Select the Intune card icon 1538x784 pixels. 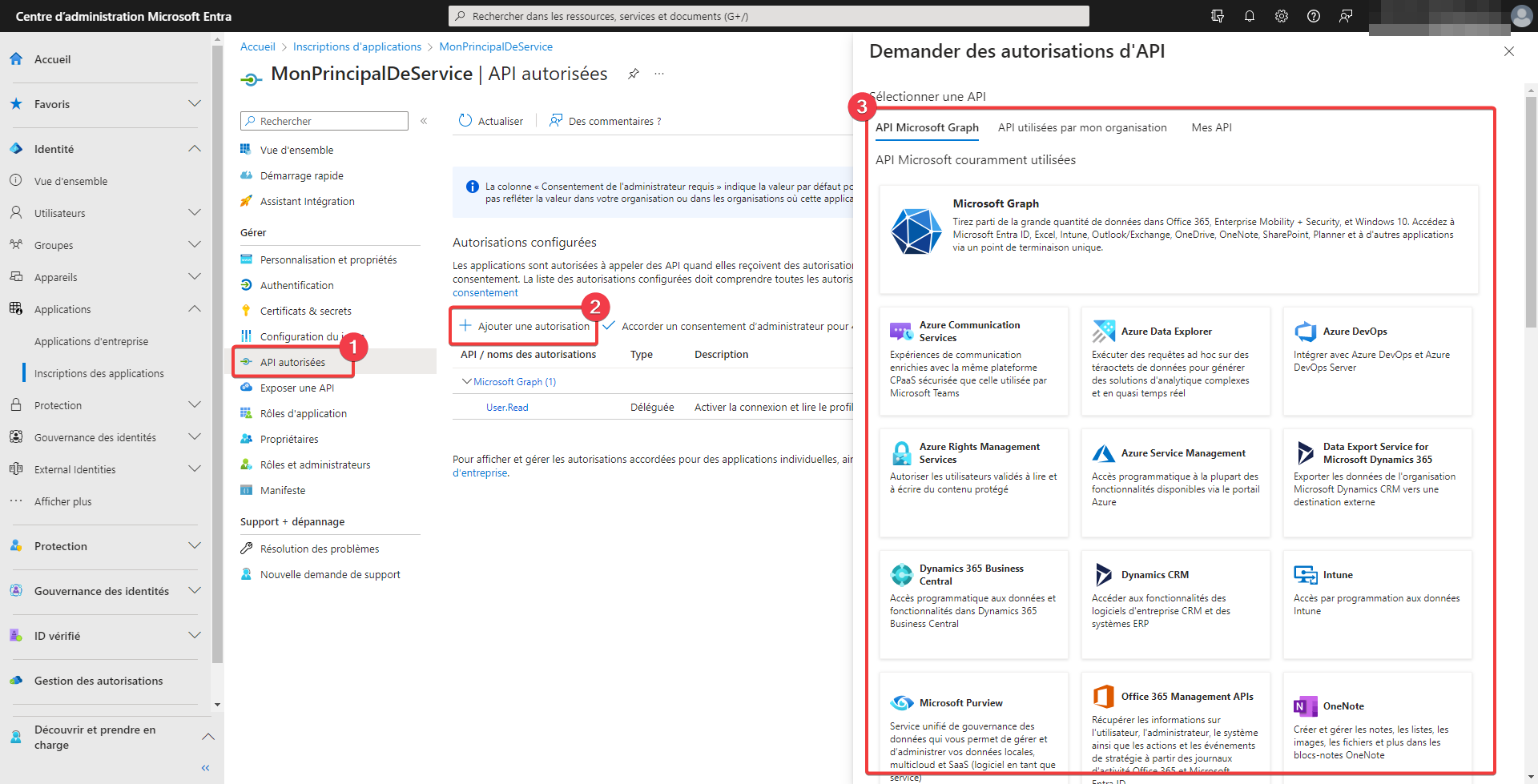(1306, 574)
